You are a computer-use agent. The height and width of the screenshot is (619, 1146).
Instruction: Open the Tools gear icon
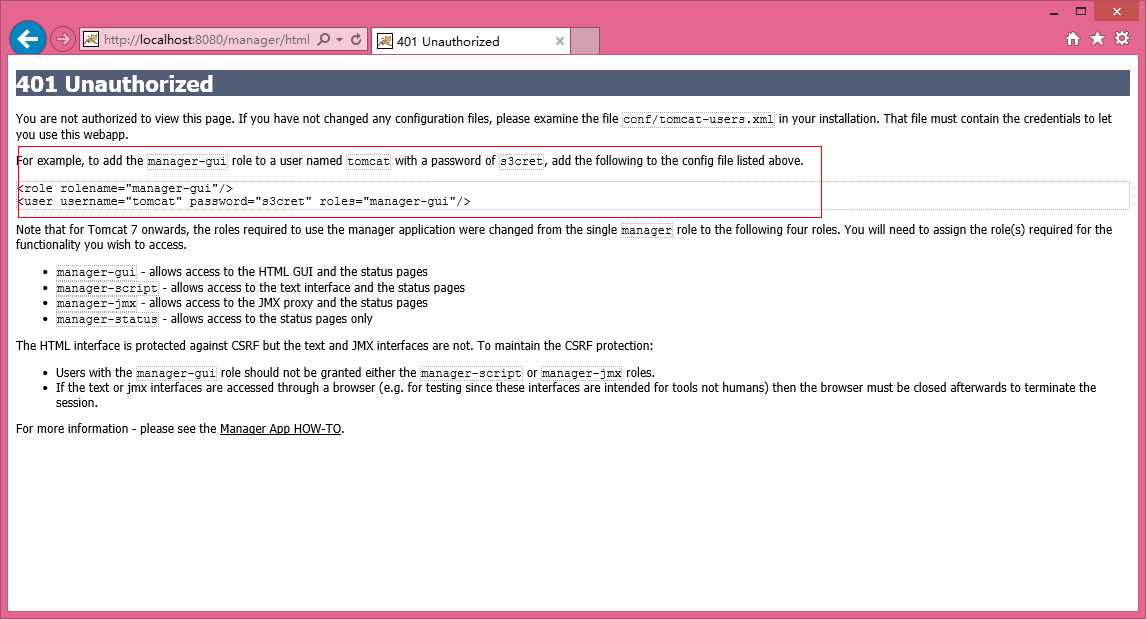point(1122,39)
